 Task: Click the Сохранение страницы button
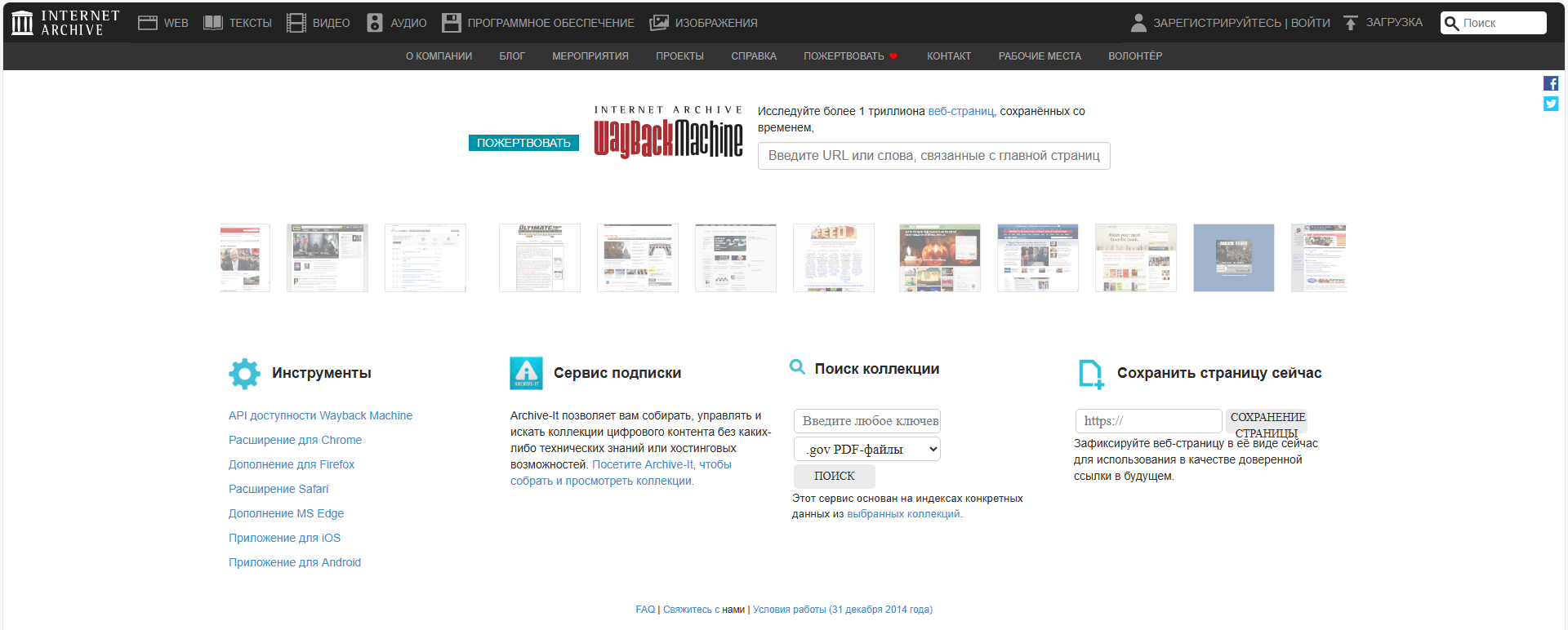point(1267,421)
